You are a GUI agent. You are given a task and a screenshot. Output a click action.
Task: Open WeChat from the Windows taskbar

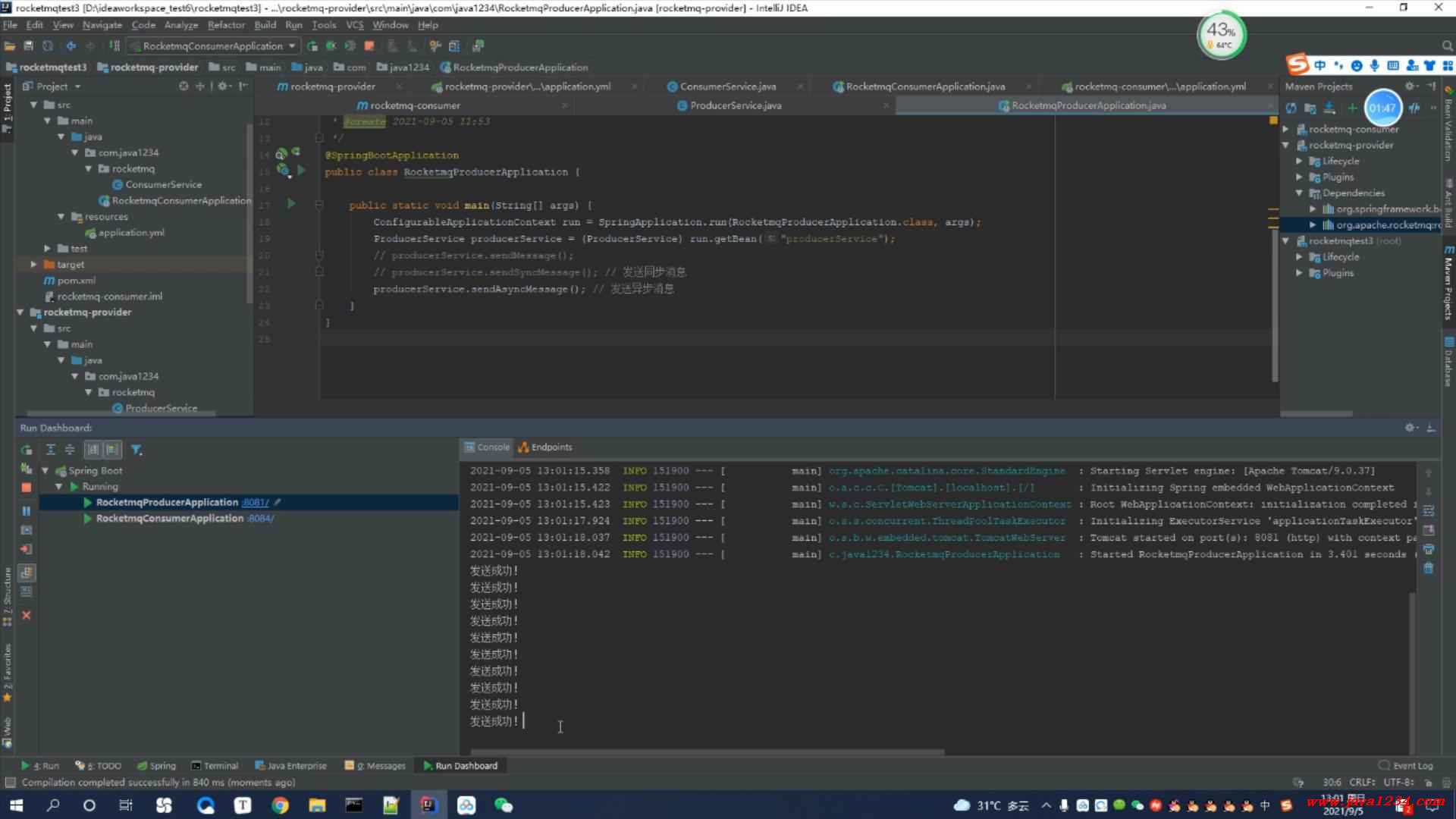(x=504, y=805)
